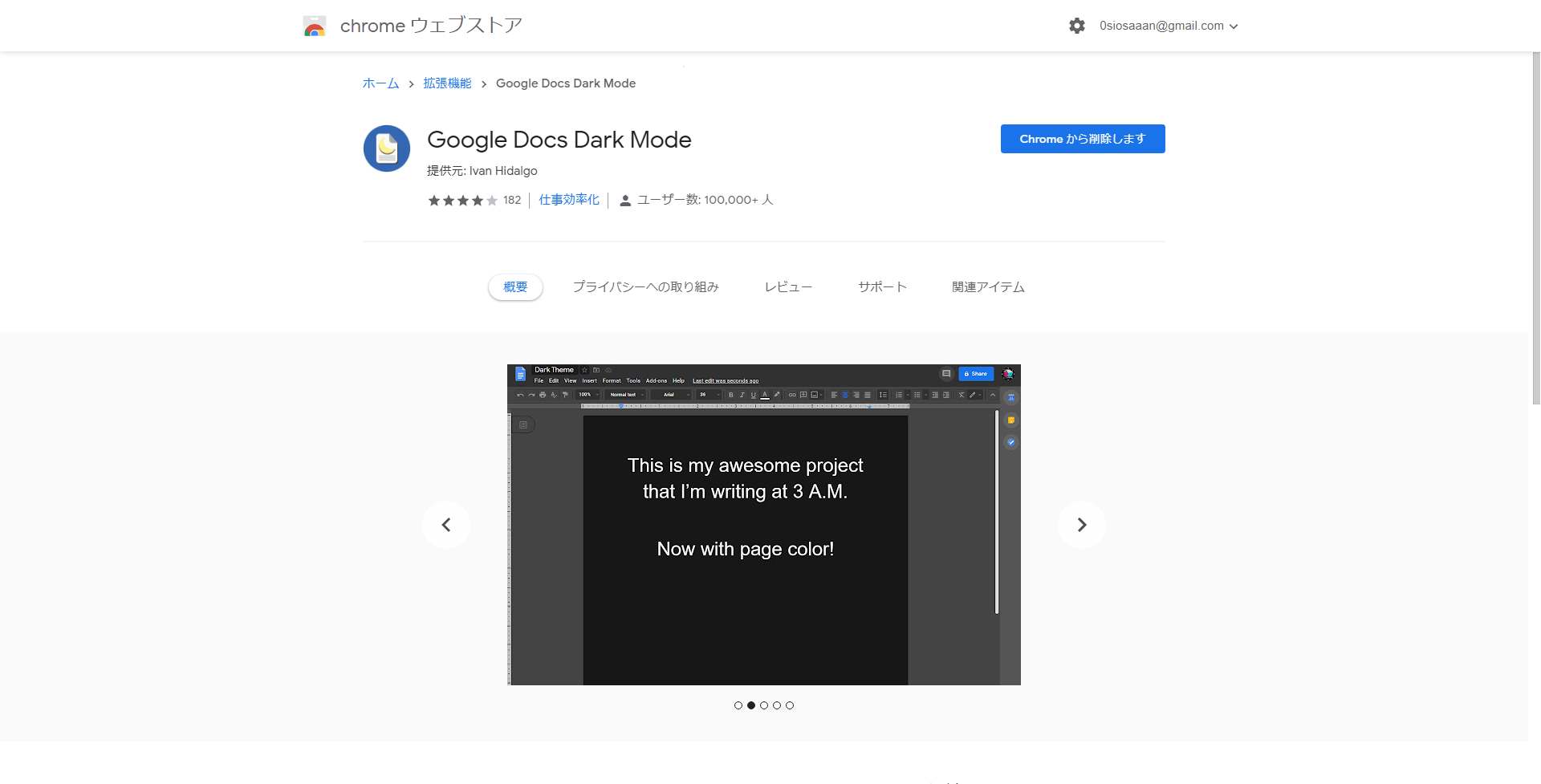Open the 拡張機能 breadcrumb link
Image resolution: width=1541 pixels, height=784 pixels.
(x=448, y=83)
